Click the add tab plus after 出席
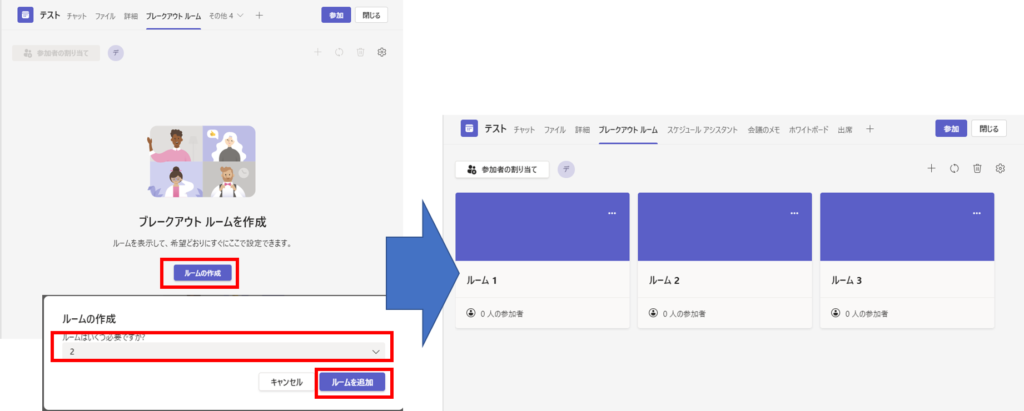1024x411 pixels. pos(870,129)
